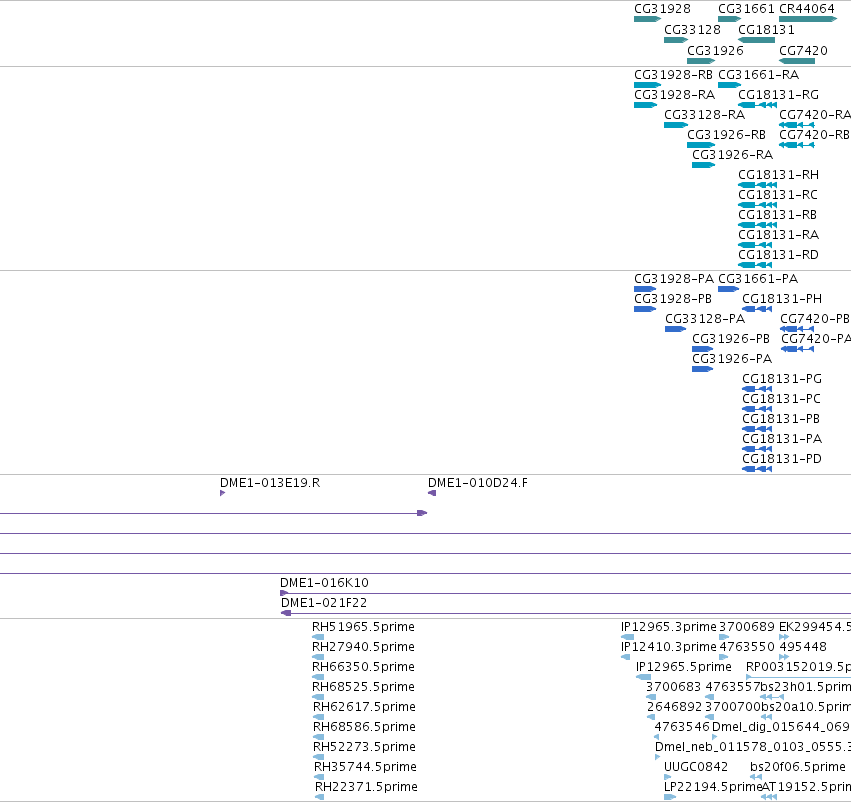851x802 pixels.
Task: Click the CG18131 gene label
Action: pyautogui.click(x=766, y=29)
